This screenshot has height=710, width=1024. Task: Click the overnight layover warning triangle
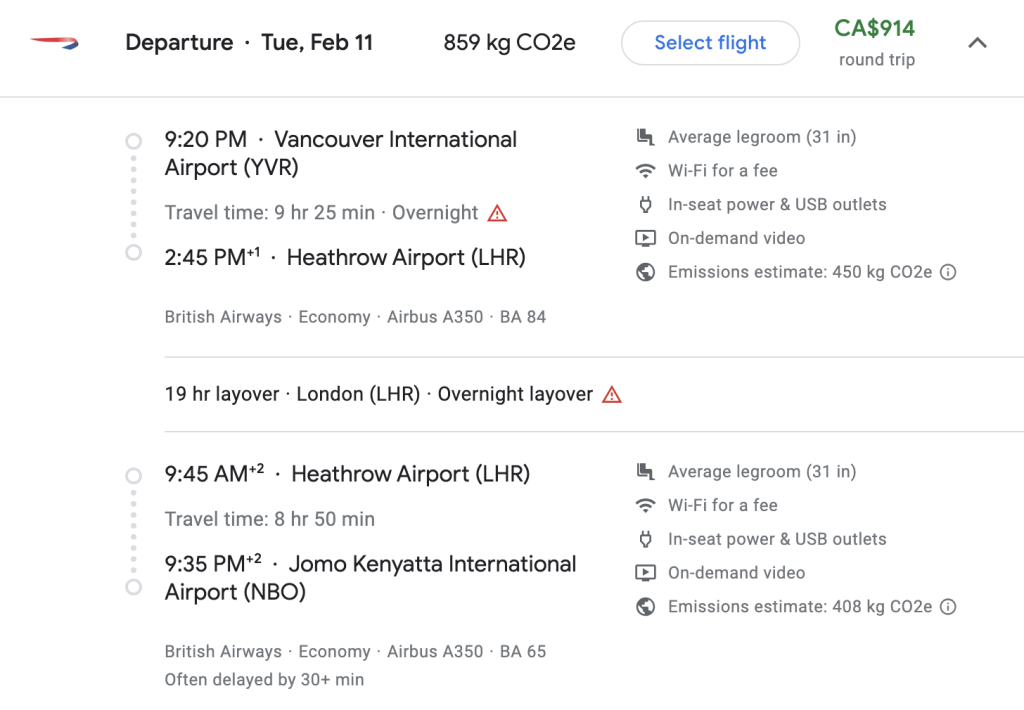611,395
